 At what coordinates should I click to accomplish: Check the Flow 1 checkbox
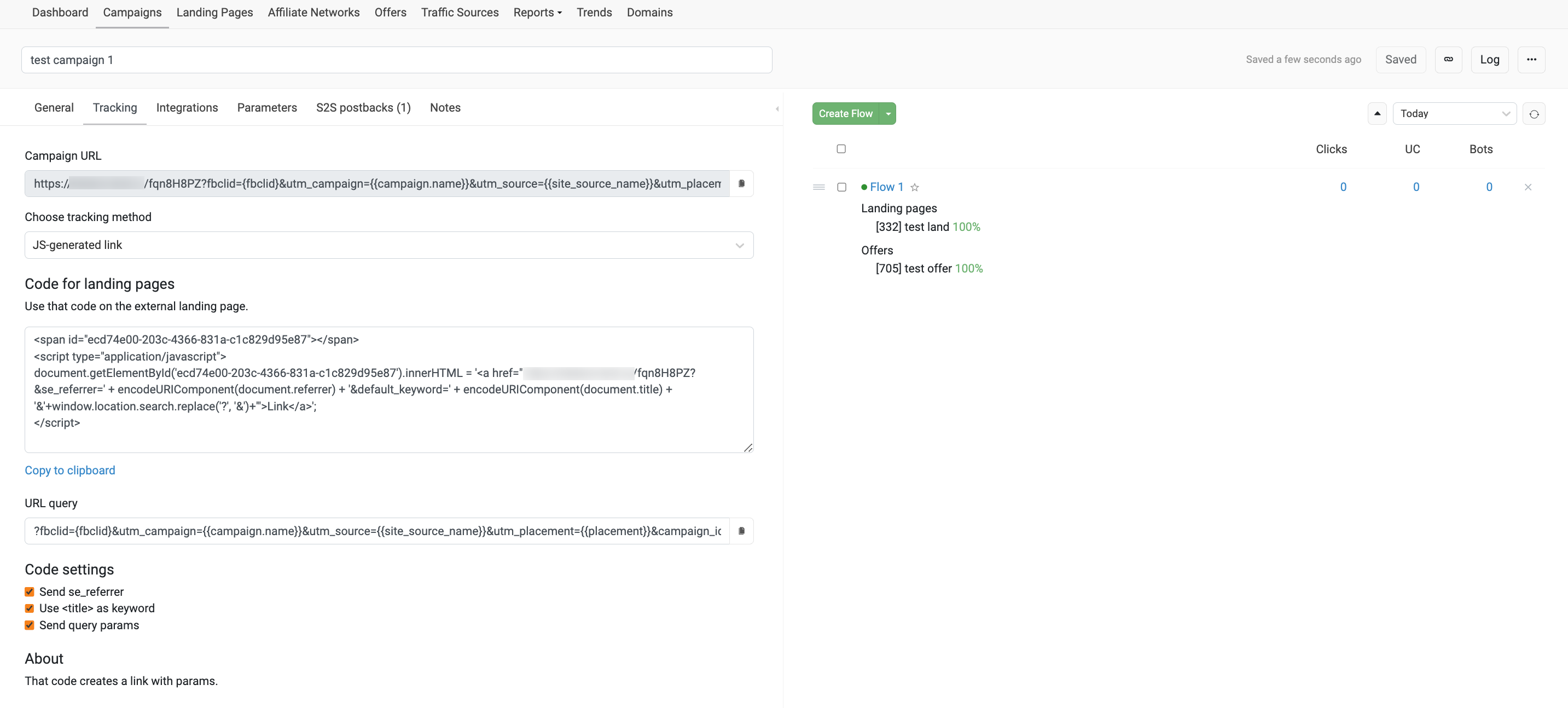[x=841, y=188]
